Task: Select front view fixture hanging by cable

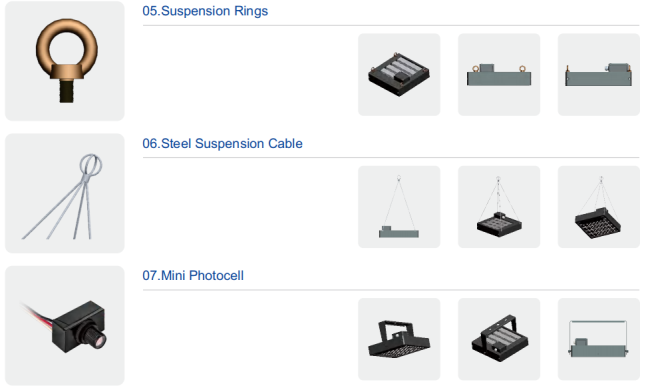Action: click(399, 207)
